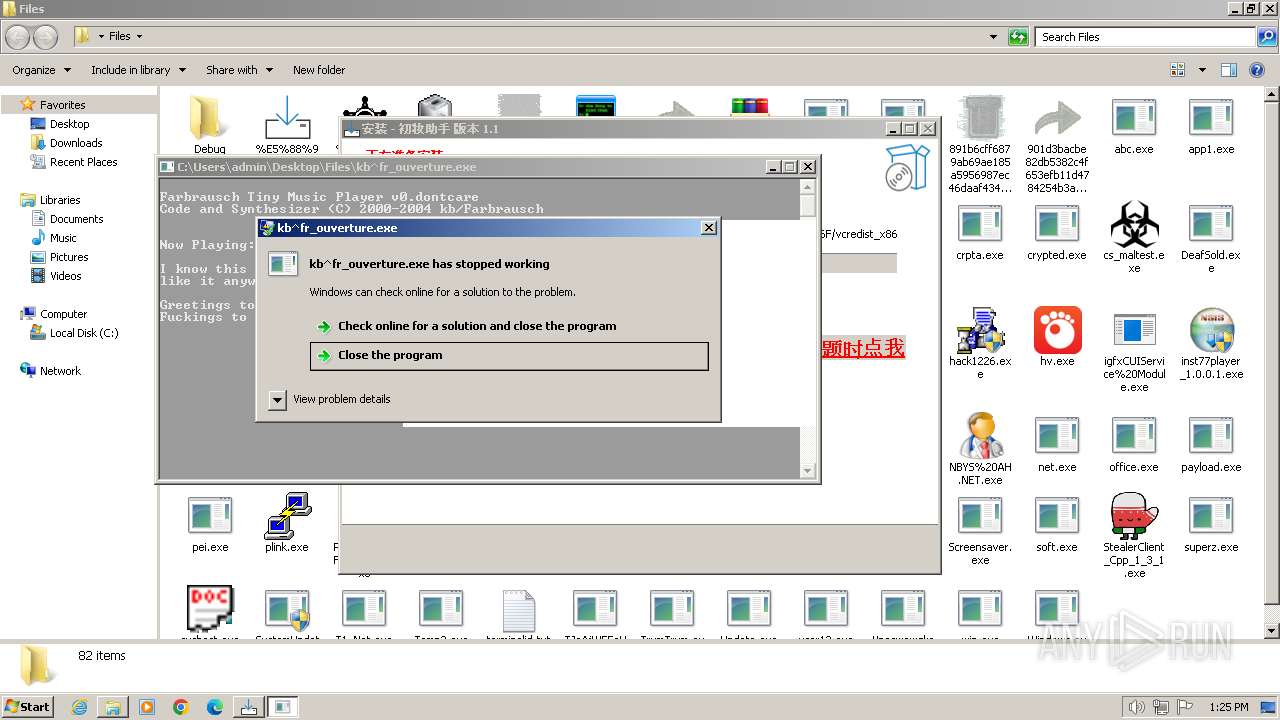The width and height of the screenshot is (1280, 720).
Task: Launch Internet Explorer from taskbar
Action: [x=79, y=707]
